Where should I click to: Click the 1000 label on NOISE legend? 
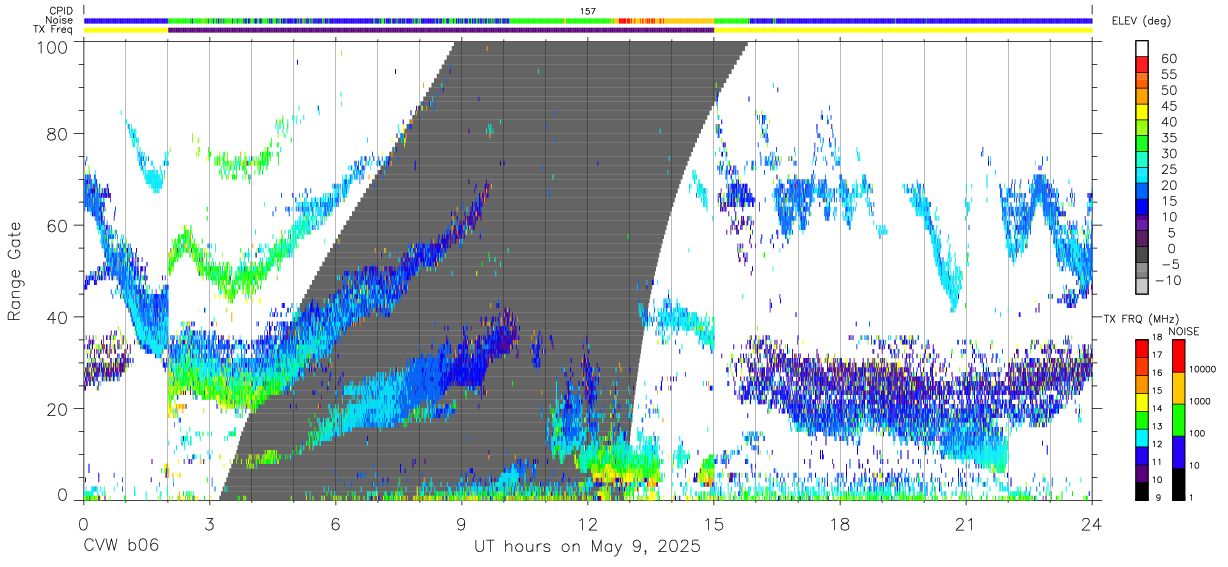(x=1199, y=401)
